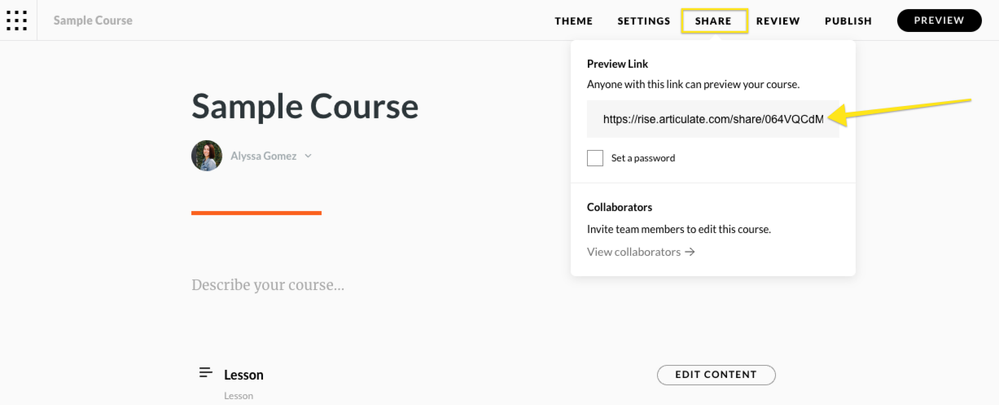Click Alyssa Gomez's profile avatar
The width and height of the screenshot is (999, 405).
(207, 156)
